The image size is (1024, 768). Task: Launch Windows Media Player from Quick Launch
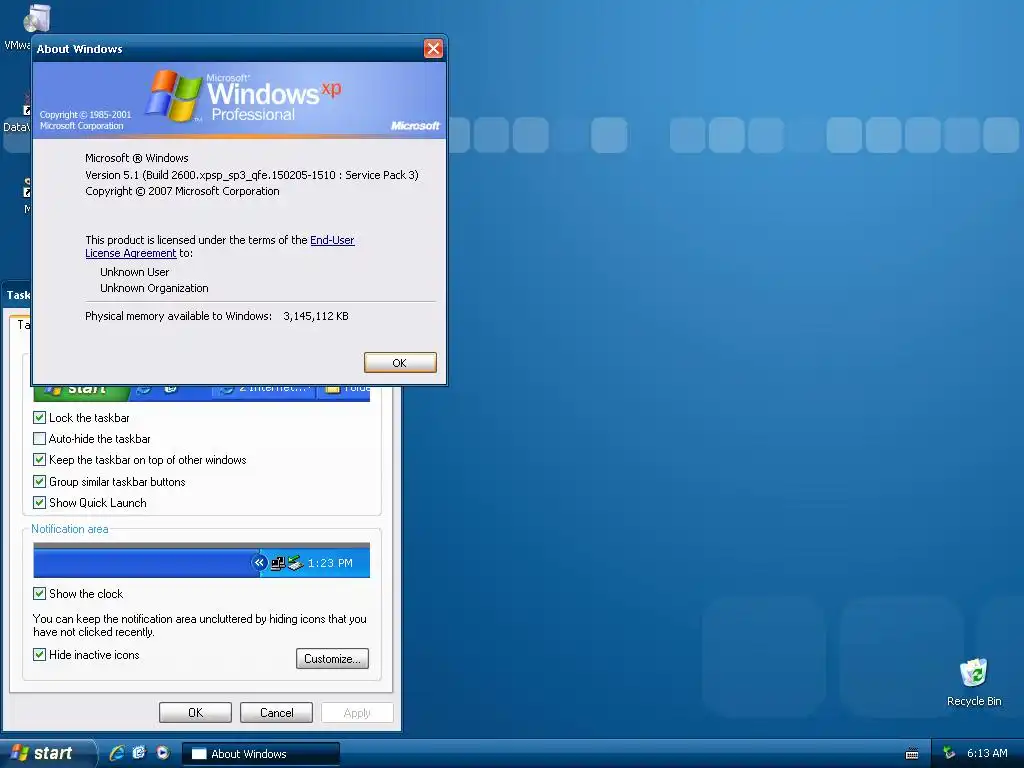click(163, 753)
